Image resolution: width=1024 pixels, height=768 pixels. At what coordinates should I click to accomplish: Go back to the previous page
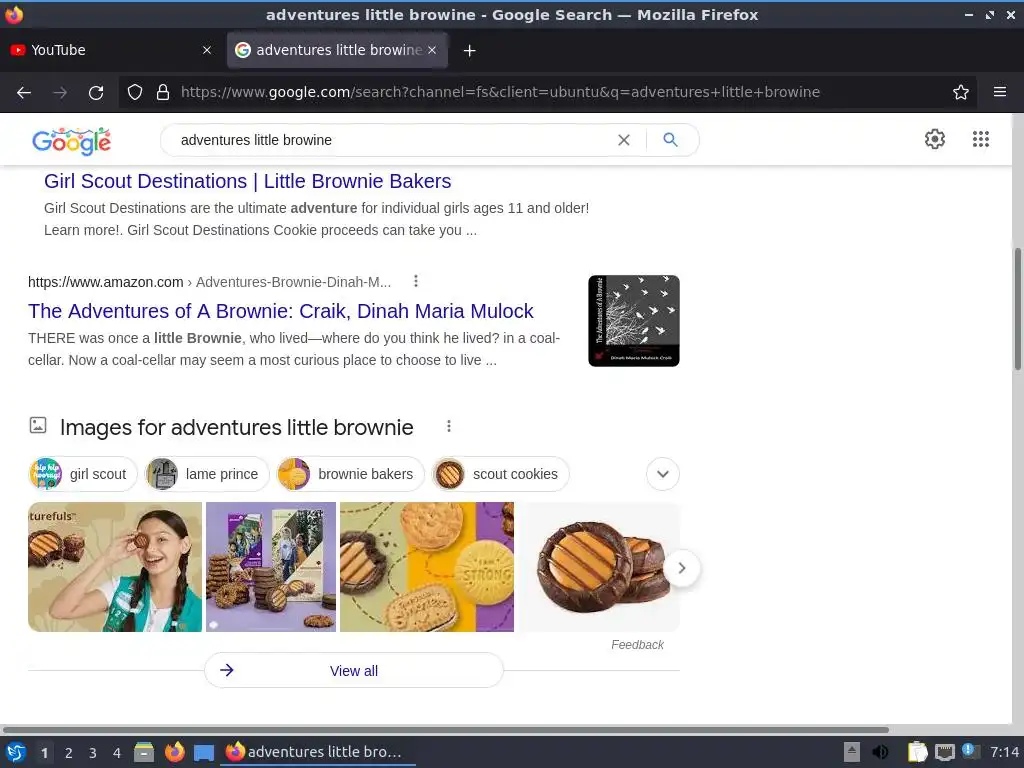[x=24, y=92]
